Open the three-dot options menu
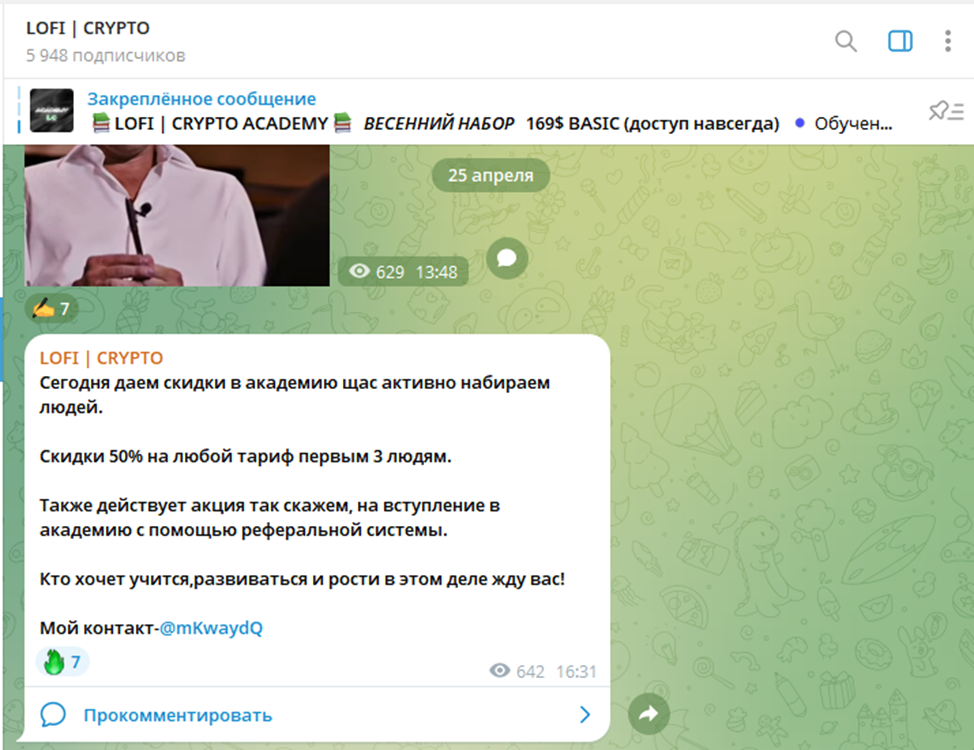Viewport: 974px width, 750px height. click(x=947, y=41)
